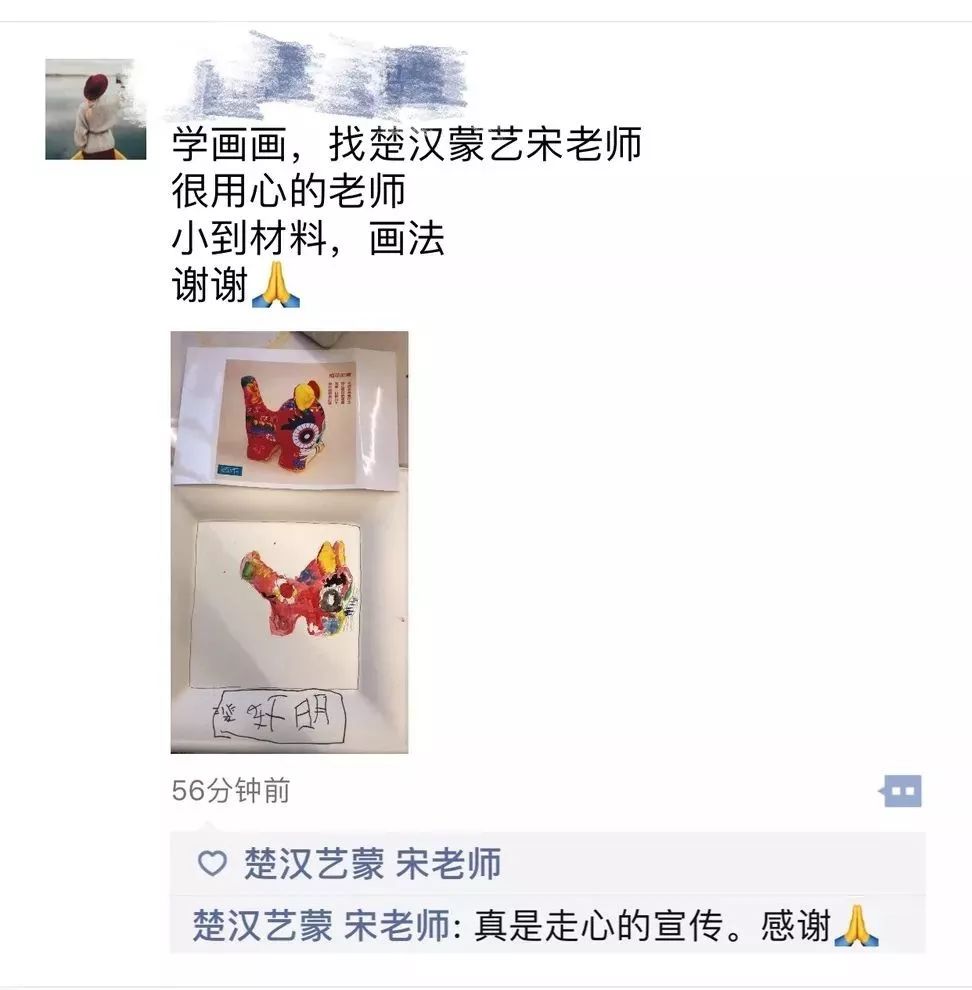Tap the heart icon in likes row
Image resolution: width=972 pixels, height=990 pixels.
click(x=212, y=863)
